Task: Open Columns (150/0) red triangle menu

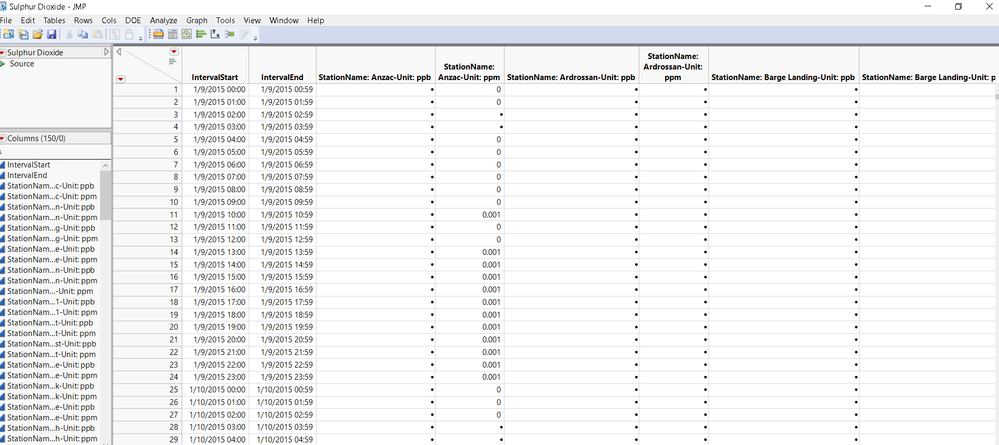Action: [x=3, y=138]
